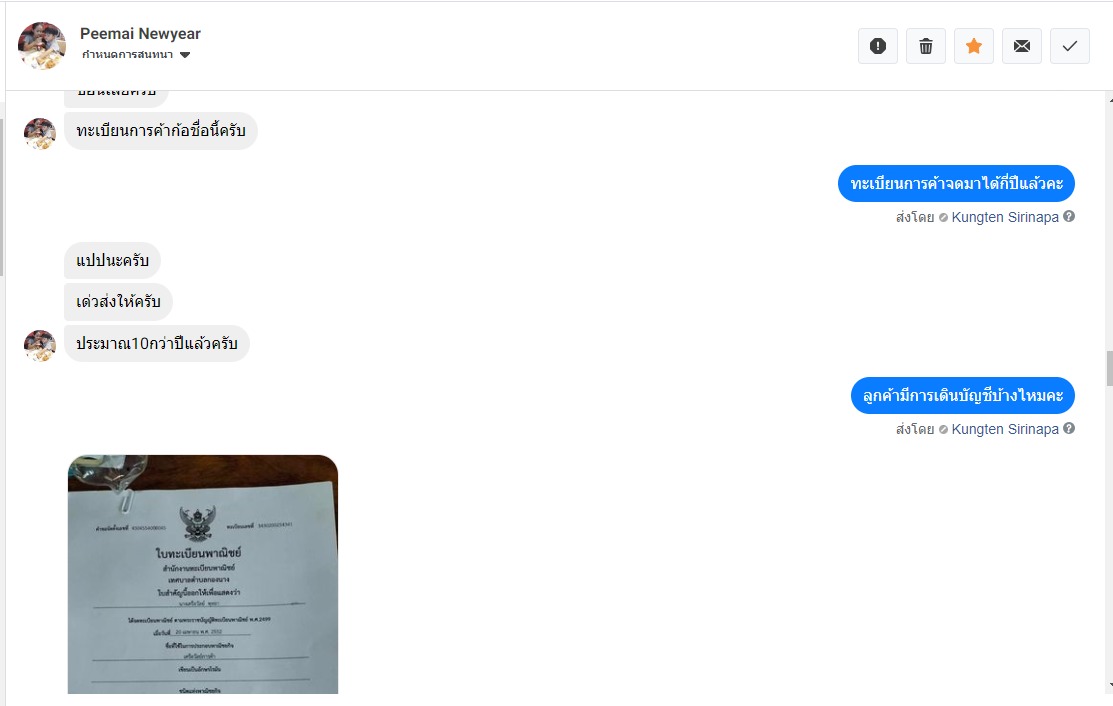Click help icon beside second Kungten Sirinapa
This screenshot has height=706, width=1113.
tap(1069, 429)
